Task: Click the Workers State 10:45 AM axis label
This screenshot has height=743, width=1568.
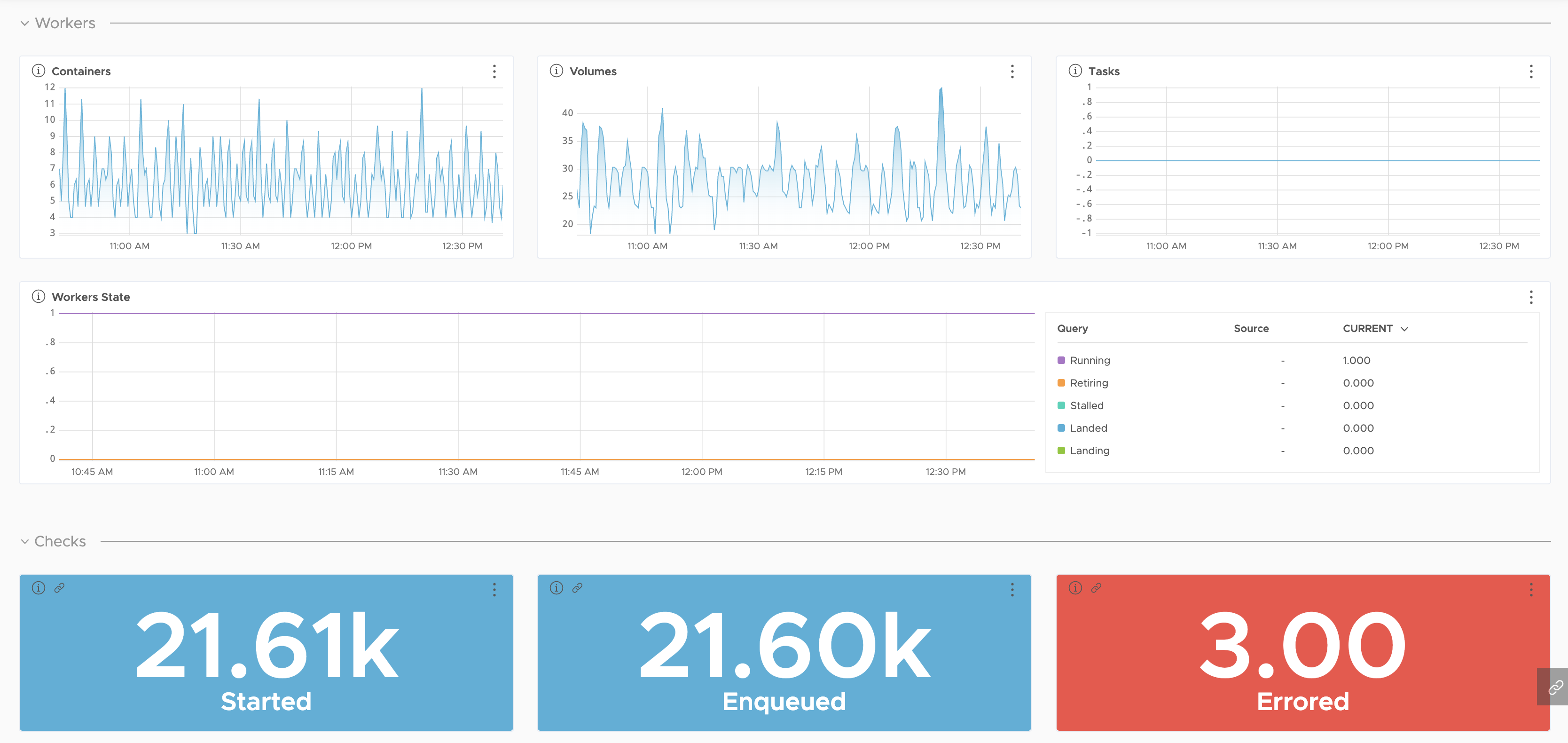Action: (x=92, y=472)
